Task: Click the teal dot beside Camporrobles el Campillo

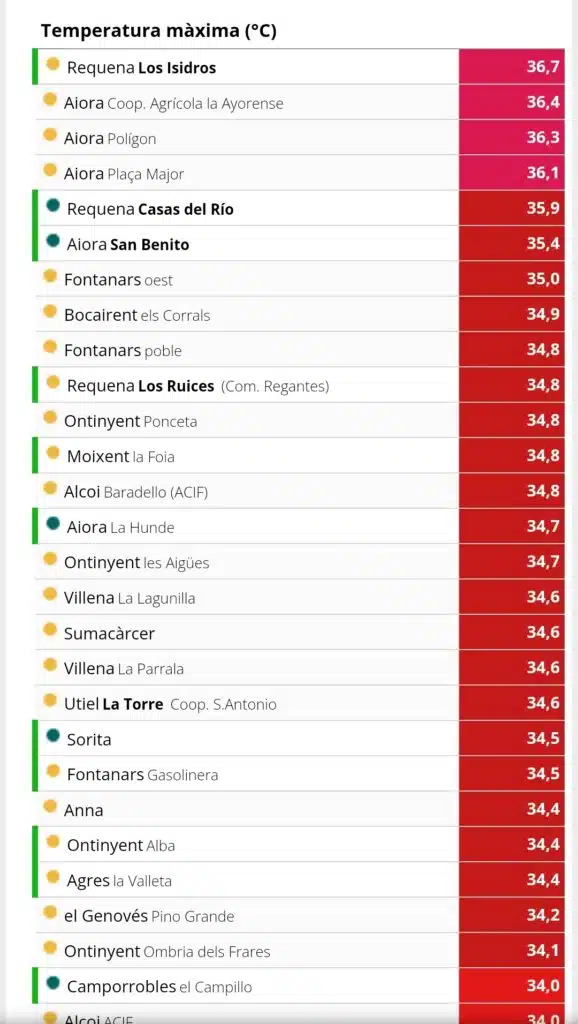Action: (x=53, y=984)
